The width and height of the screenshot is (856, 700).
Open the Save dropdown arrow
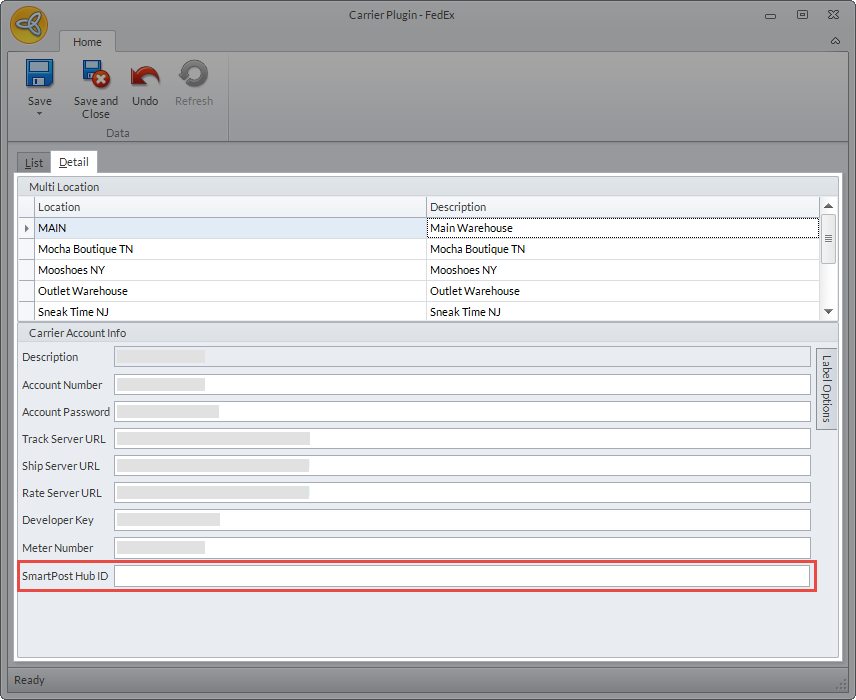pyautogui.click(x=39, y=114)
